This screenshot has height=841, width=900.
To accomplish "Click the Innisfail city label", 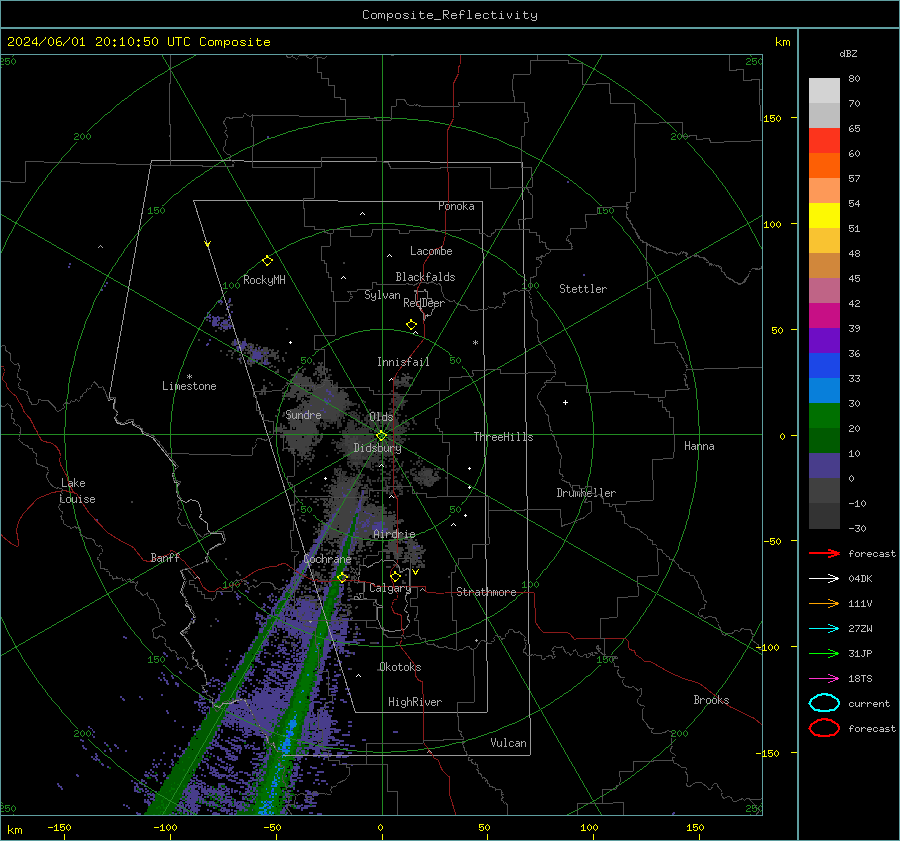I will click(403, 362).
